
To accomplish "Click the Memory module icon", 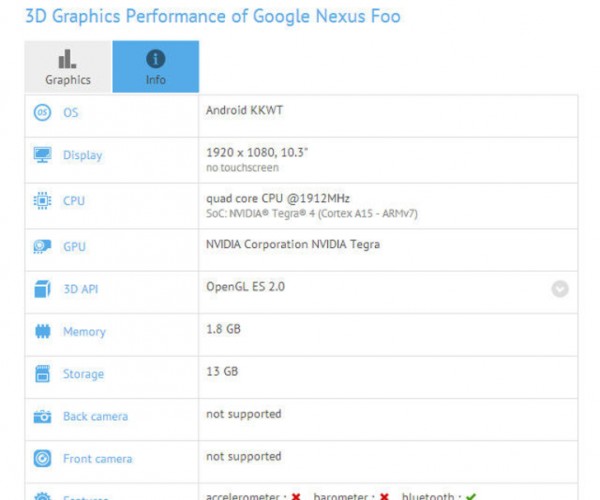I will 42,331.
